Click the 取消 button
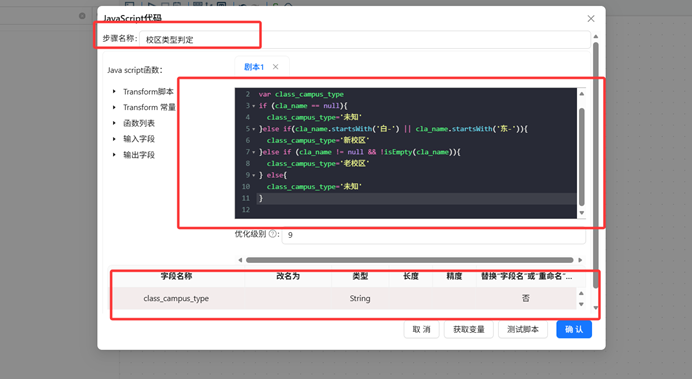This screenshot has height=379, width=692. (x=421, y=330)
